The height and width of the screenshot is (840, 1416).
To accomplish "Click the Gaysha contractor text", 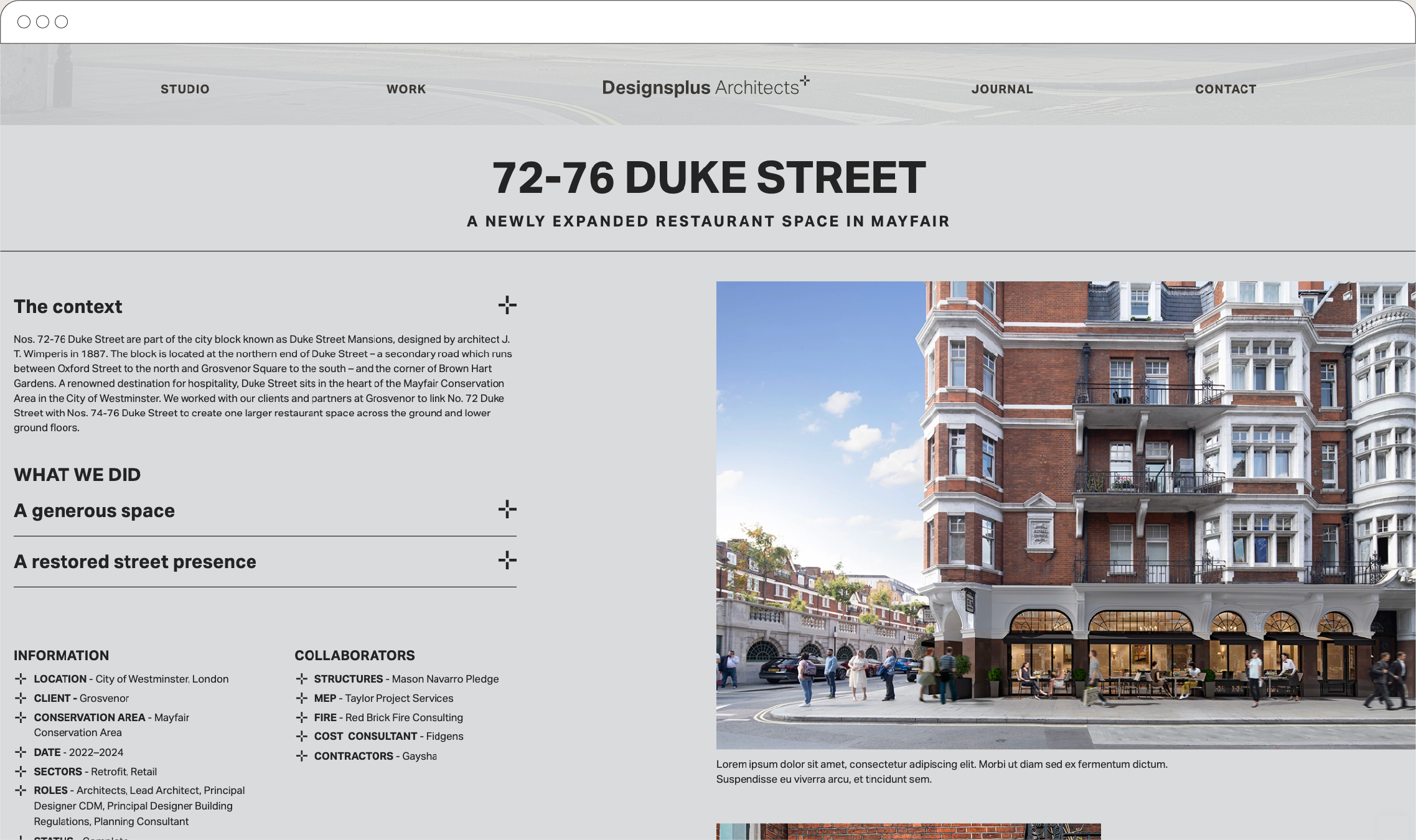I will 420,756.
